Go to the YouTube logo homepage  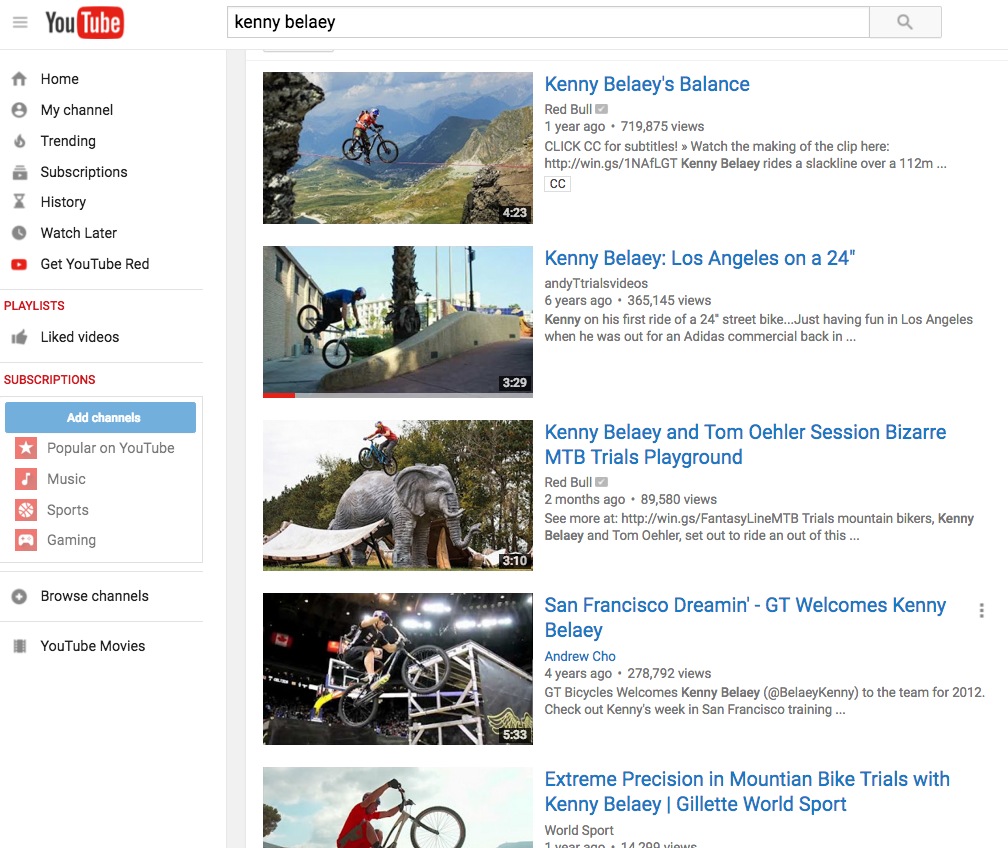(84, 23)
